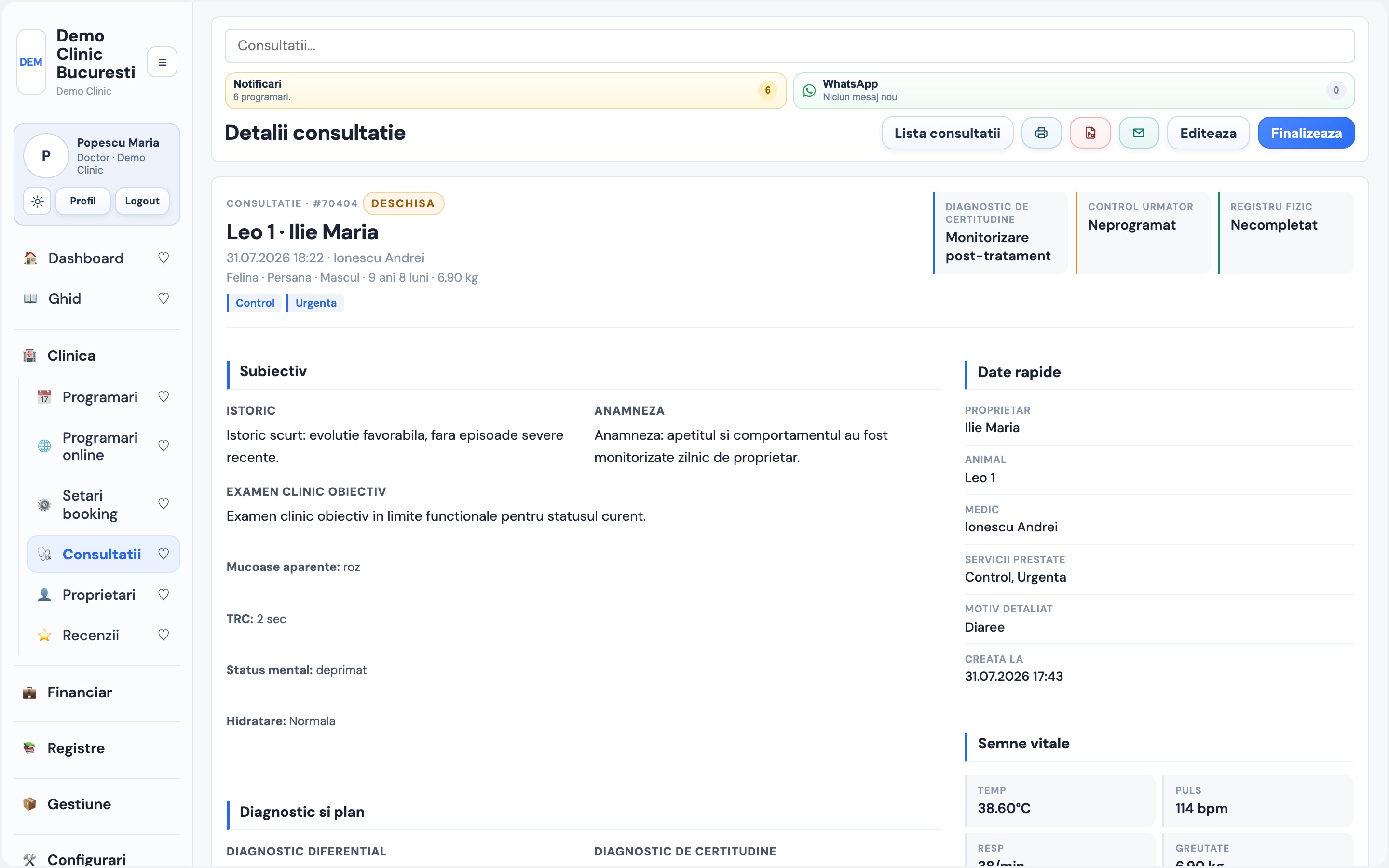Toggle favorite heart next to Consultatii
Screen dimensions: 1389x868
point(163,554)
